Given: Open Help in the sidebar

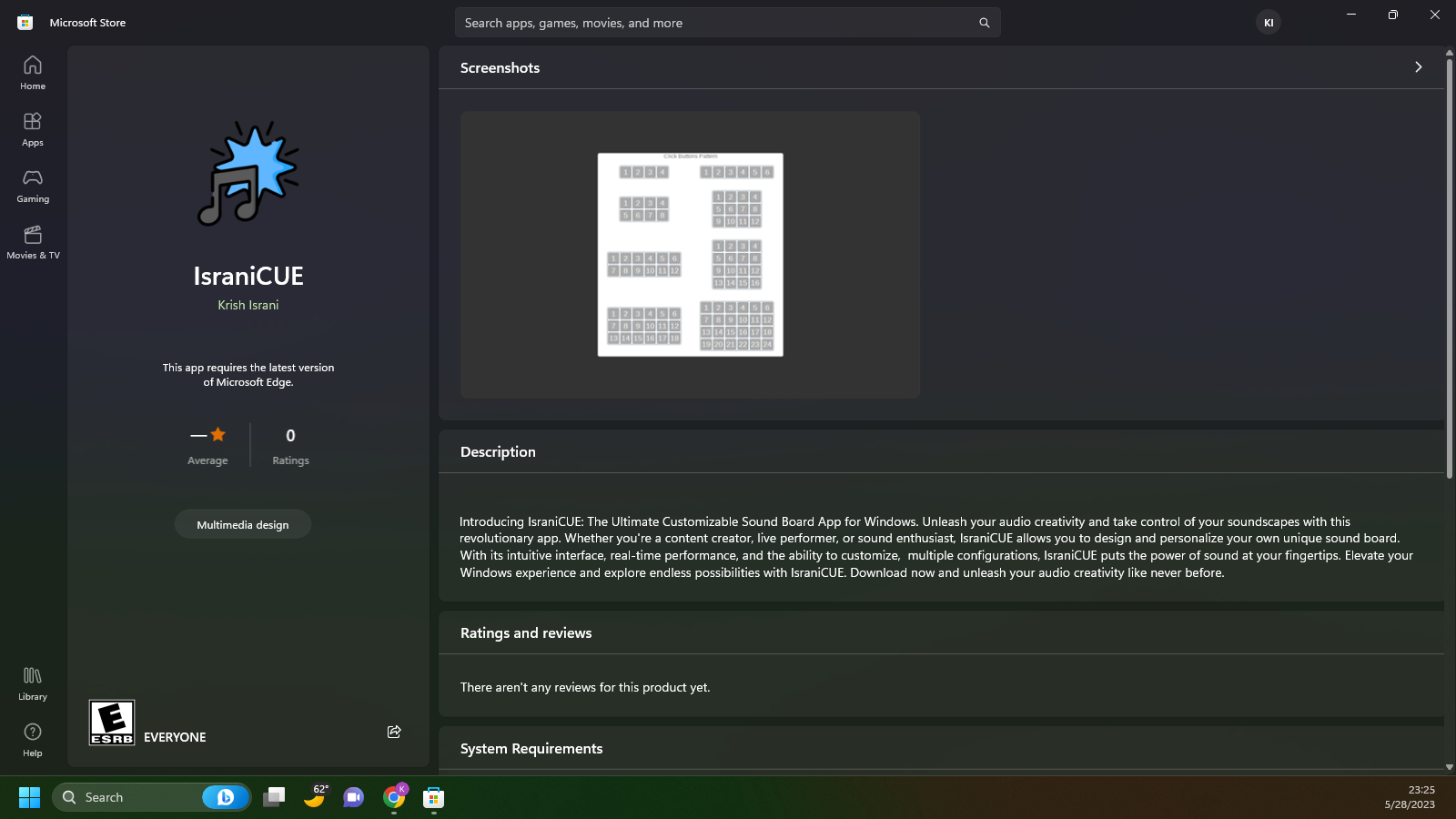Looking at the screenshot, I should [x=33, y=740].
